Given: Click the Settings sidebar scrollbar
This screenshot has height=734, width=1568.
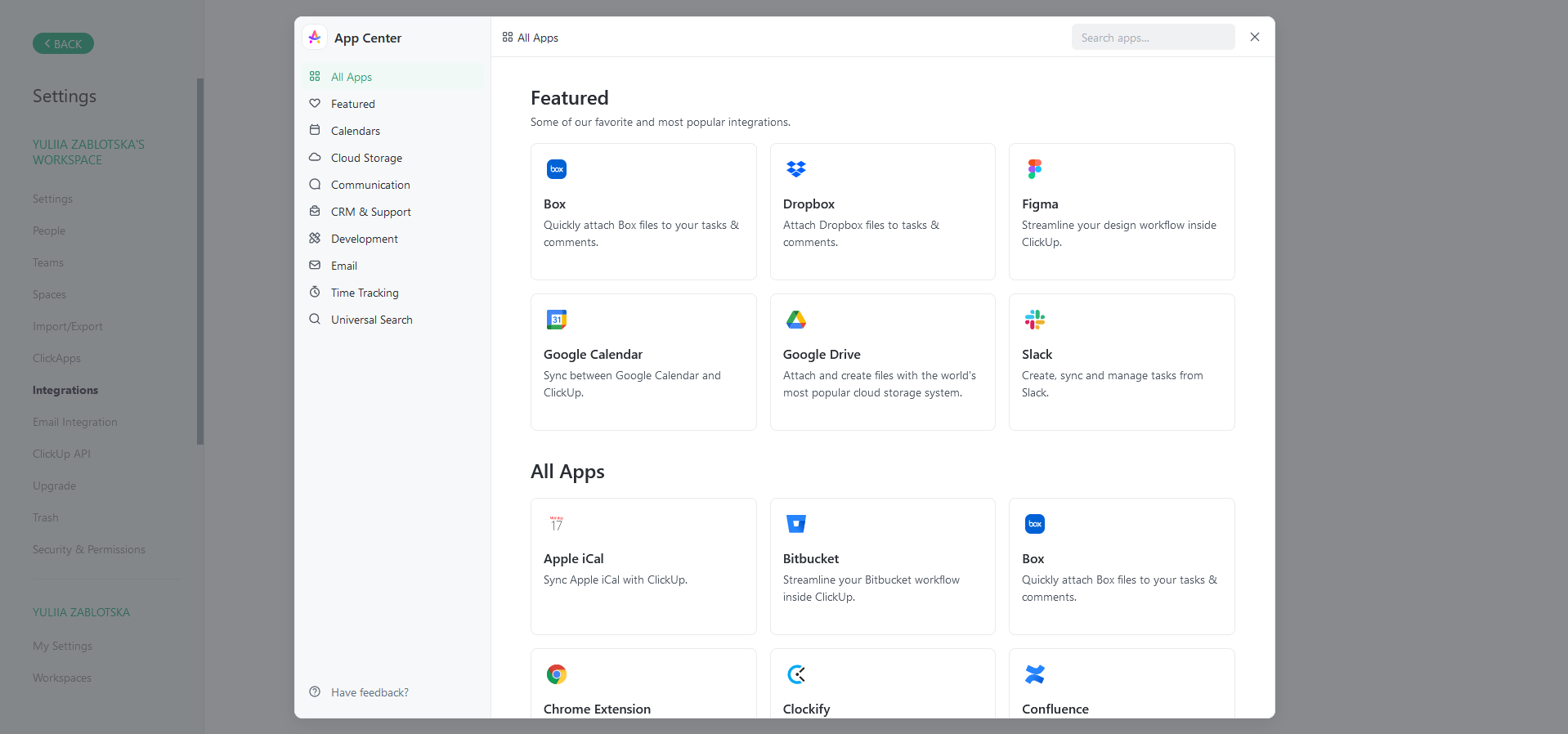Looking at the screenshot, I should pos(200,262).
